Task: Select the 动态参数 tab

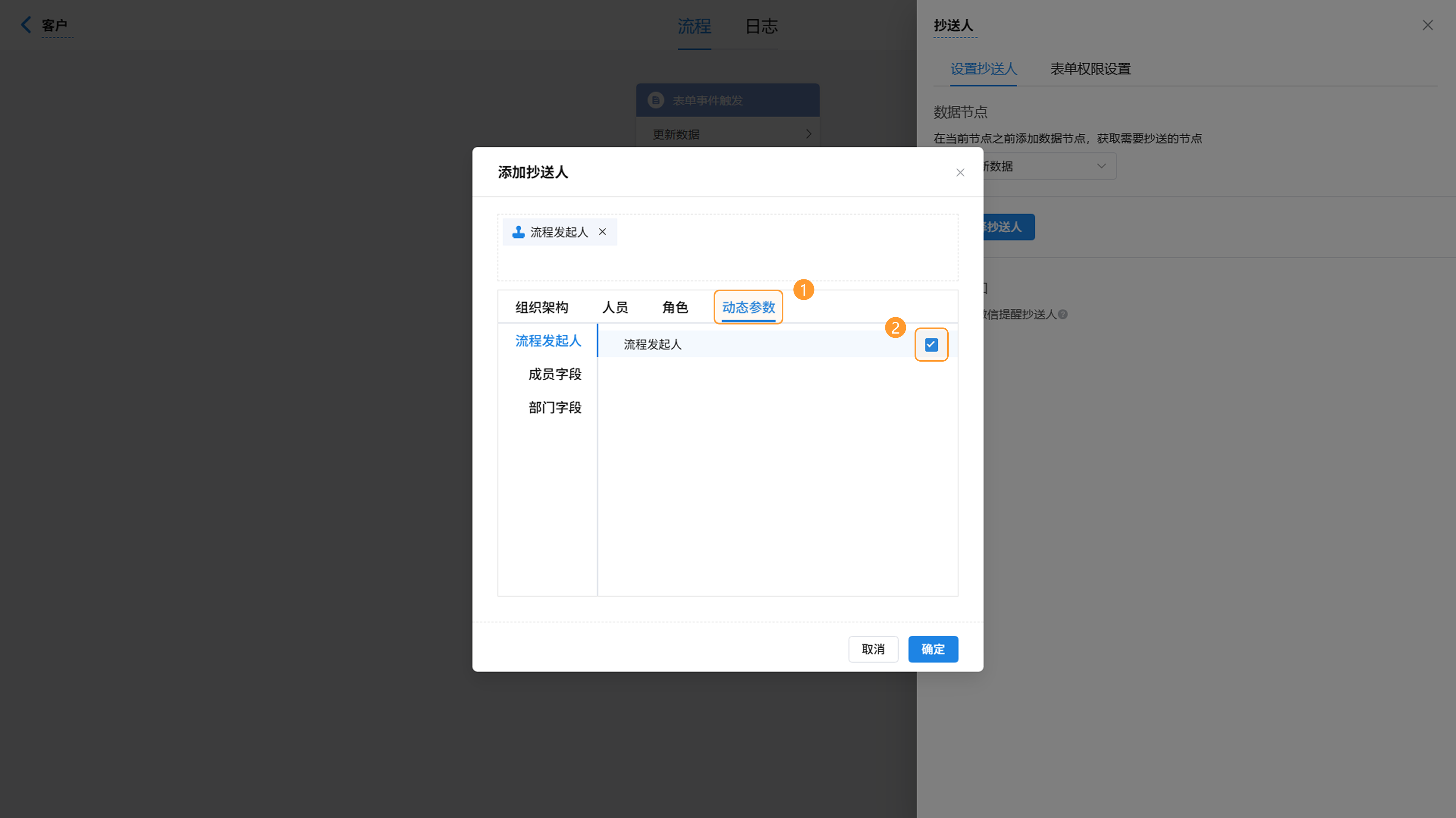Action: (x=748, y=307)
